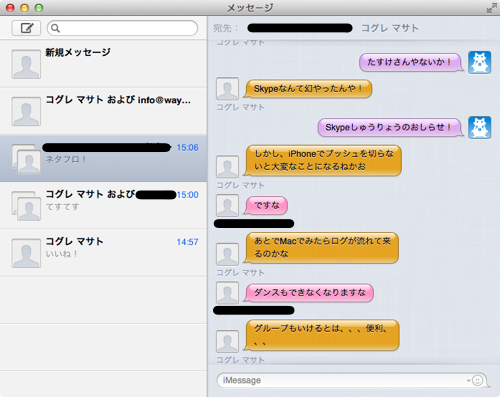Click the yellow minimize window button
The width and height of the screenshot is (500, 397).
click(x=25, y=8)
